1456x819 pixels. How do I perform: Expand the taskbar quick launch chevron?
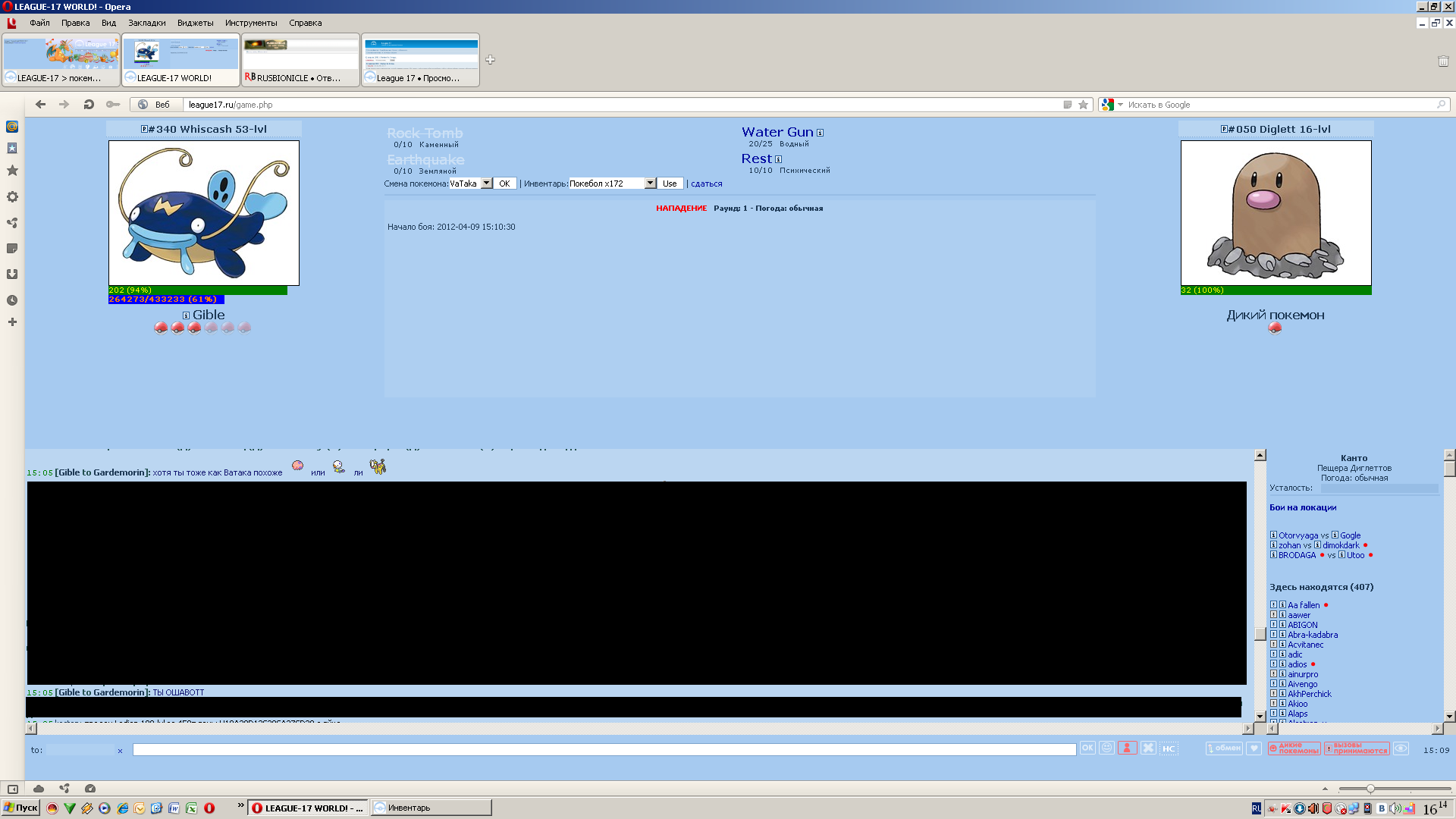[x=241, y=805]
